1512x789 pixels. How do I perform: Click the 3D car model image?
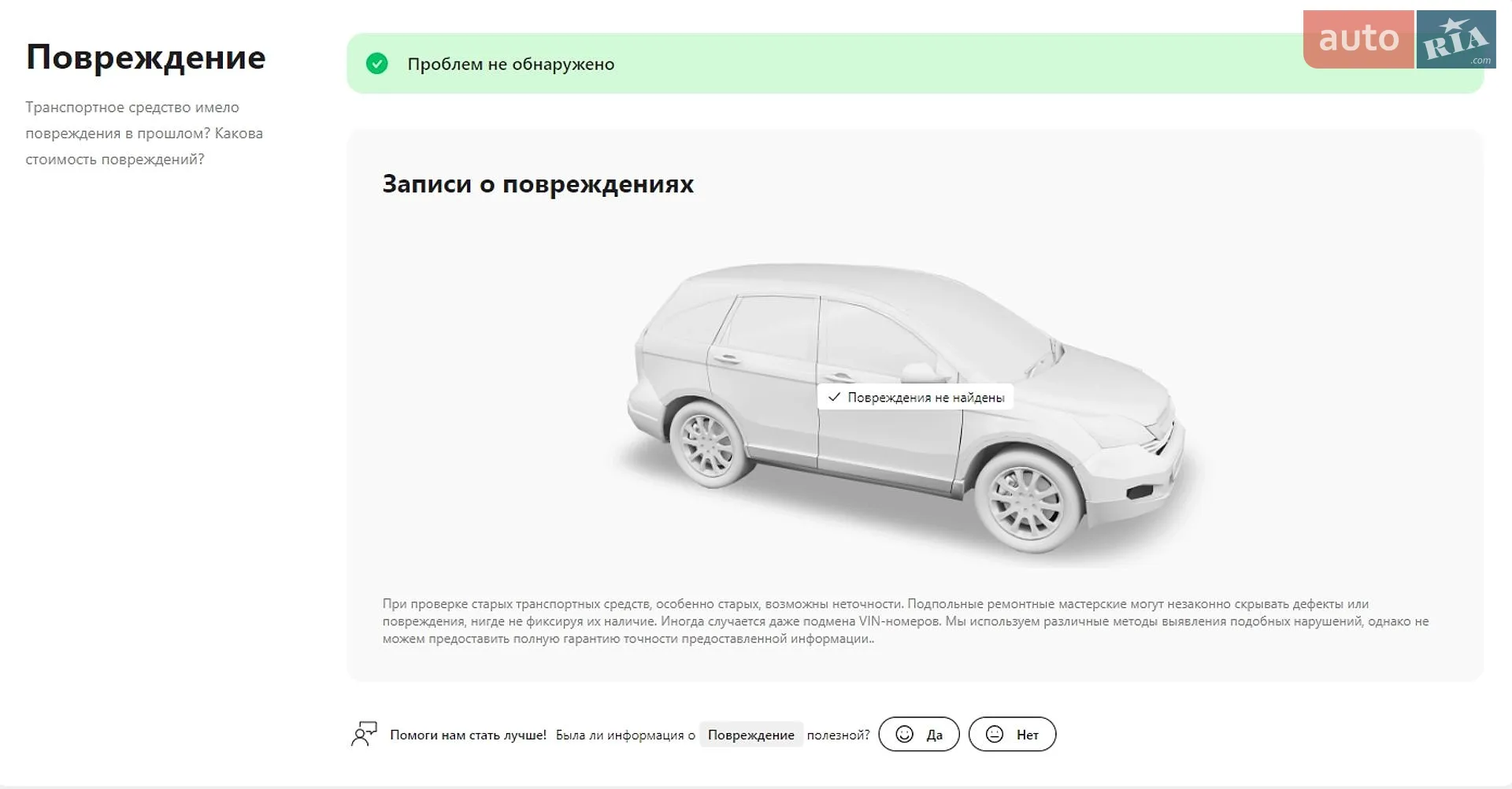pos(906,409)
